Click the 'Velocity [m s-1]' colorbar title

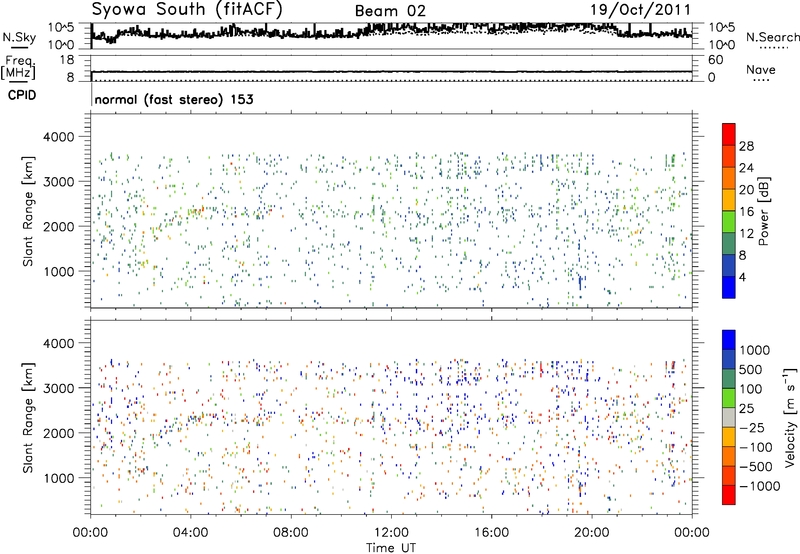point(790,417)
